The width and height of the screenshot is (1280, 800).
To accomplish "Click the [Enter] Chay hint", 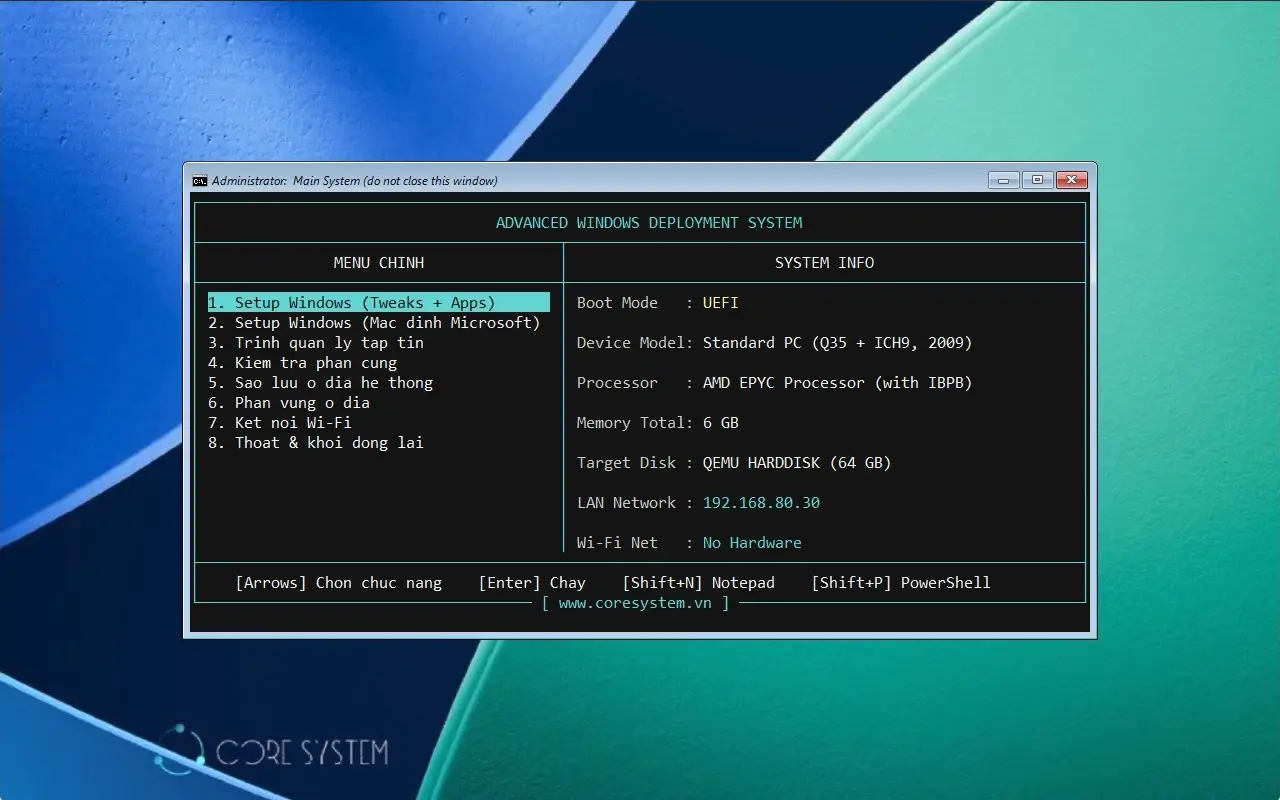I will click(532, 582).
